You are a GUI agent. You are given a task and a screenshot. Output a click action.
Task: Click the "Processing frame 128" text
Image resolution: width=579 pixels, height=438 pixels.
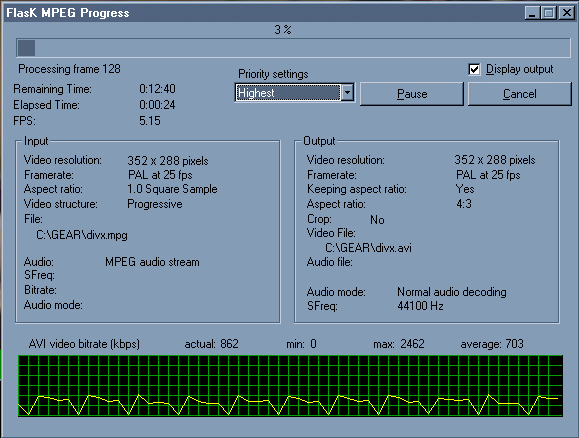(69, 69)
